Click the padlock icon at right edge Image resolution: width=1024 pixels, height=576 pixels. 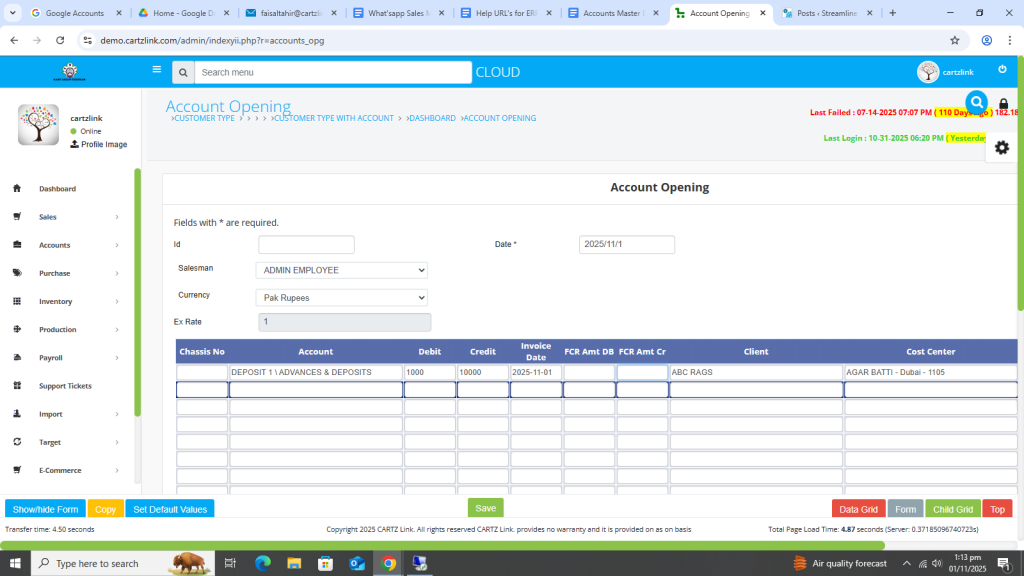tap(1003, 105)
